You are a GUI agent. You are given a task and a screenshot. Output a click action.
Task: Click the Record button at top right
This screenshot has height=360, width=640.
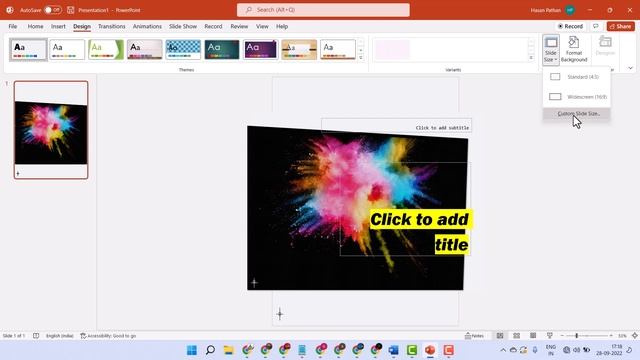[x=570, y=26]
